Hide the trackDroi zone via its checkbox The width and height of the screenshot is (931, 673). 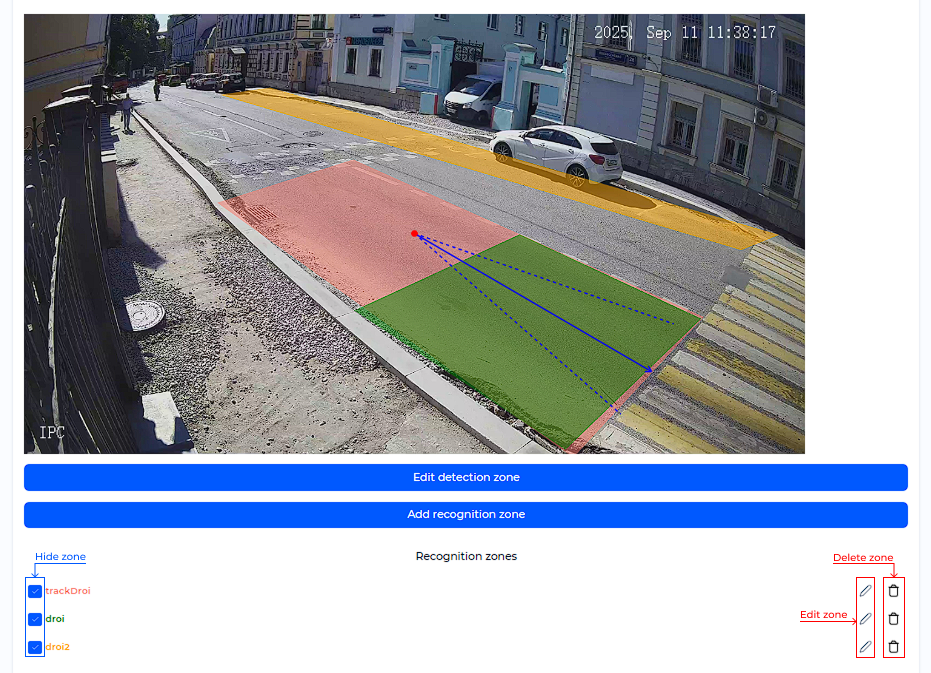pos(35,591)
